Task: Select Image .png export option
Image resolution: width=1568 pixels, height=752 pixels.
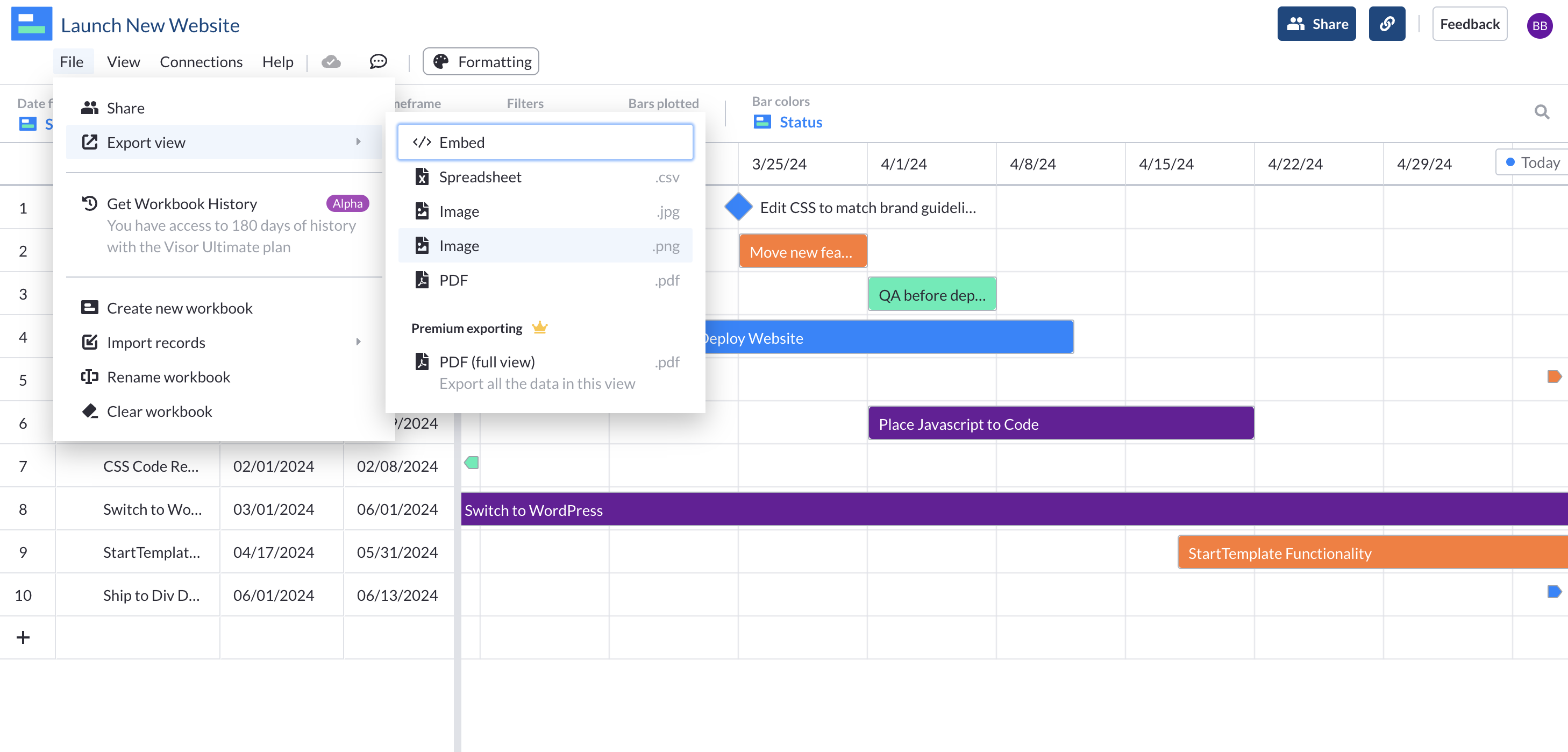Action: 545,245
